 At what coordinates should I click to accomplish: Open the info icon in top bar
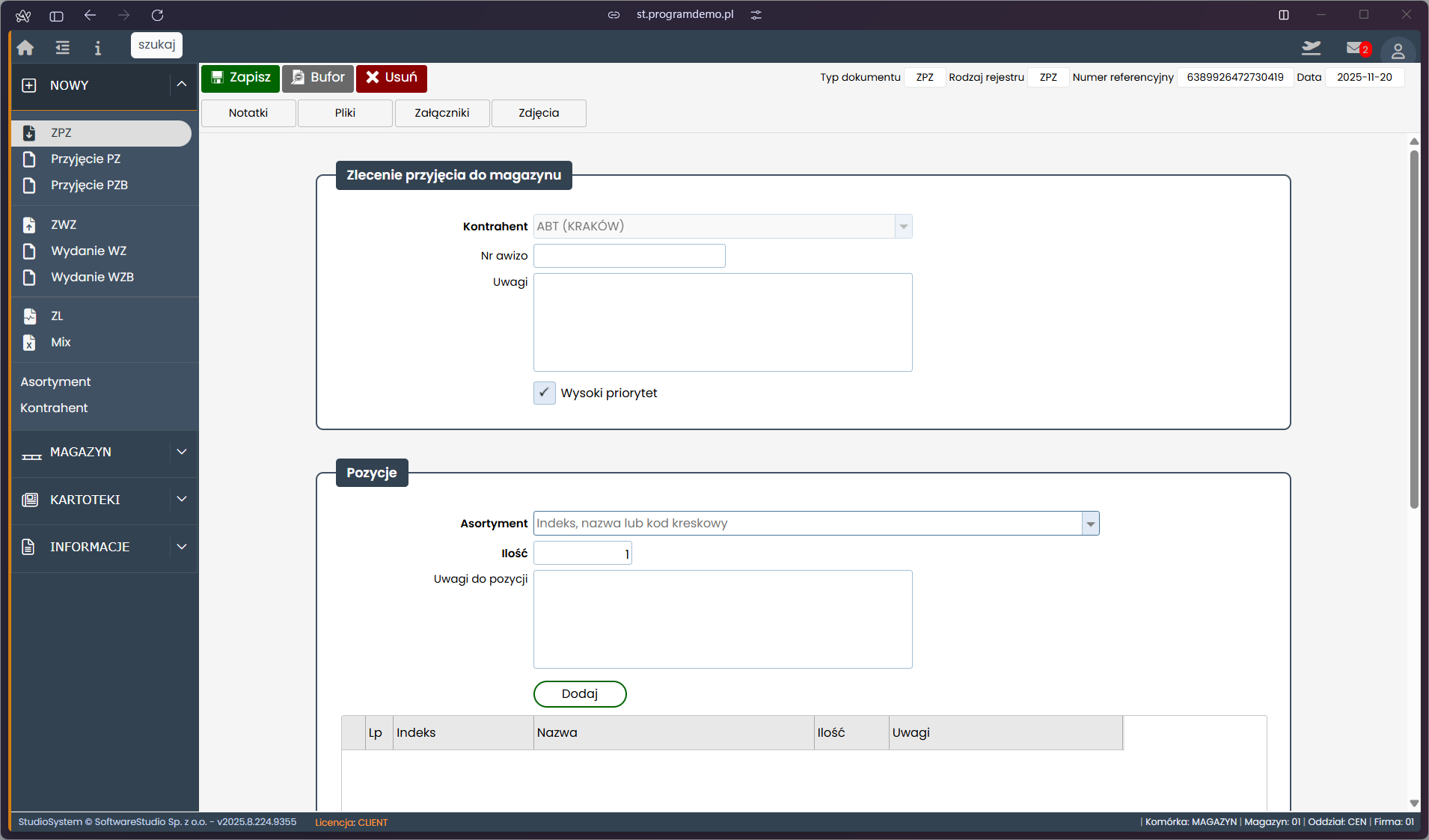click(97, 48)
